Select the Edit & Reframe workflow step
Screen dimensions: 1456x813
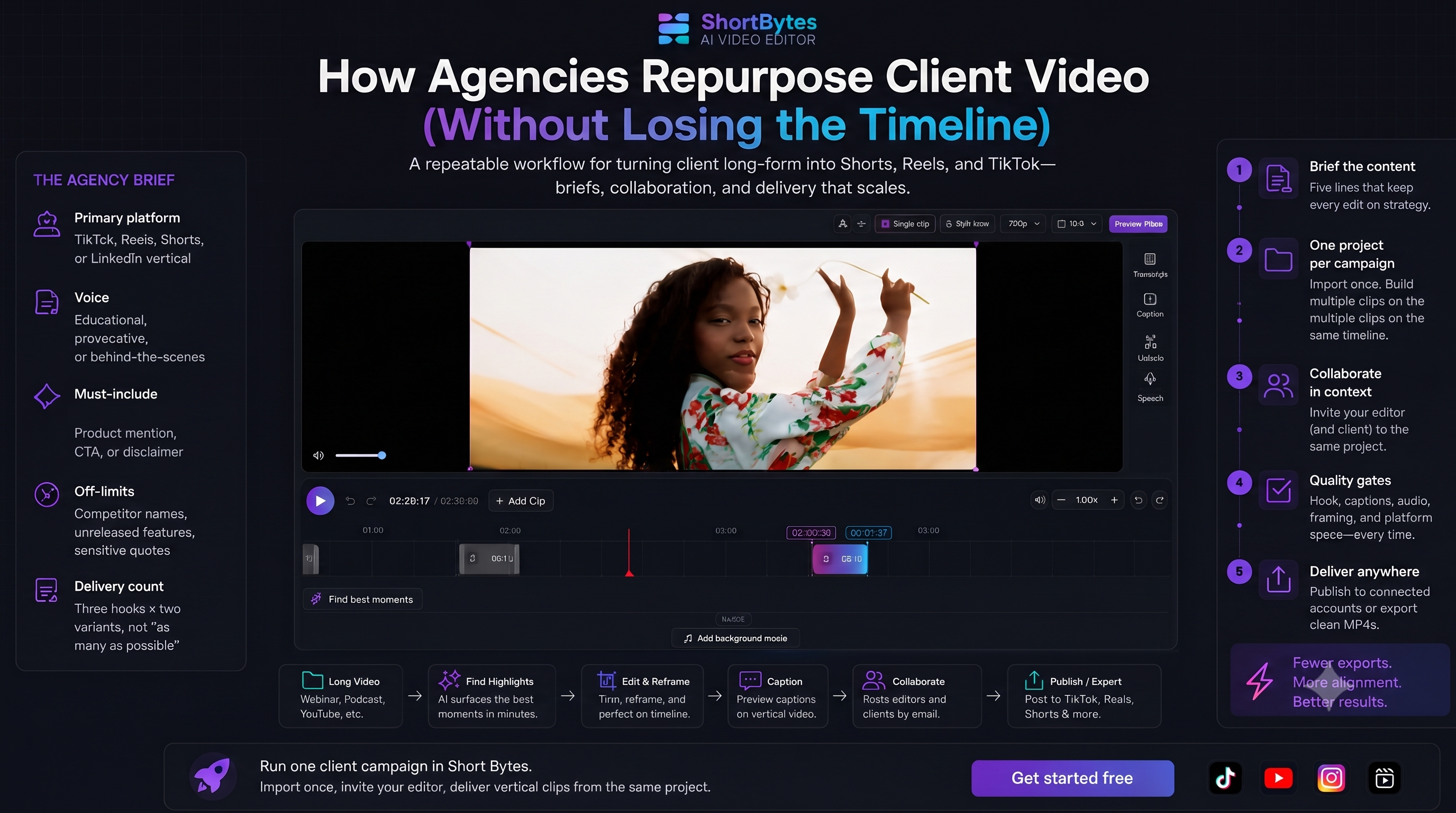[643, 696]
